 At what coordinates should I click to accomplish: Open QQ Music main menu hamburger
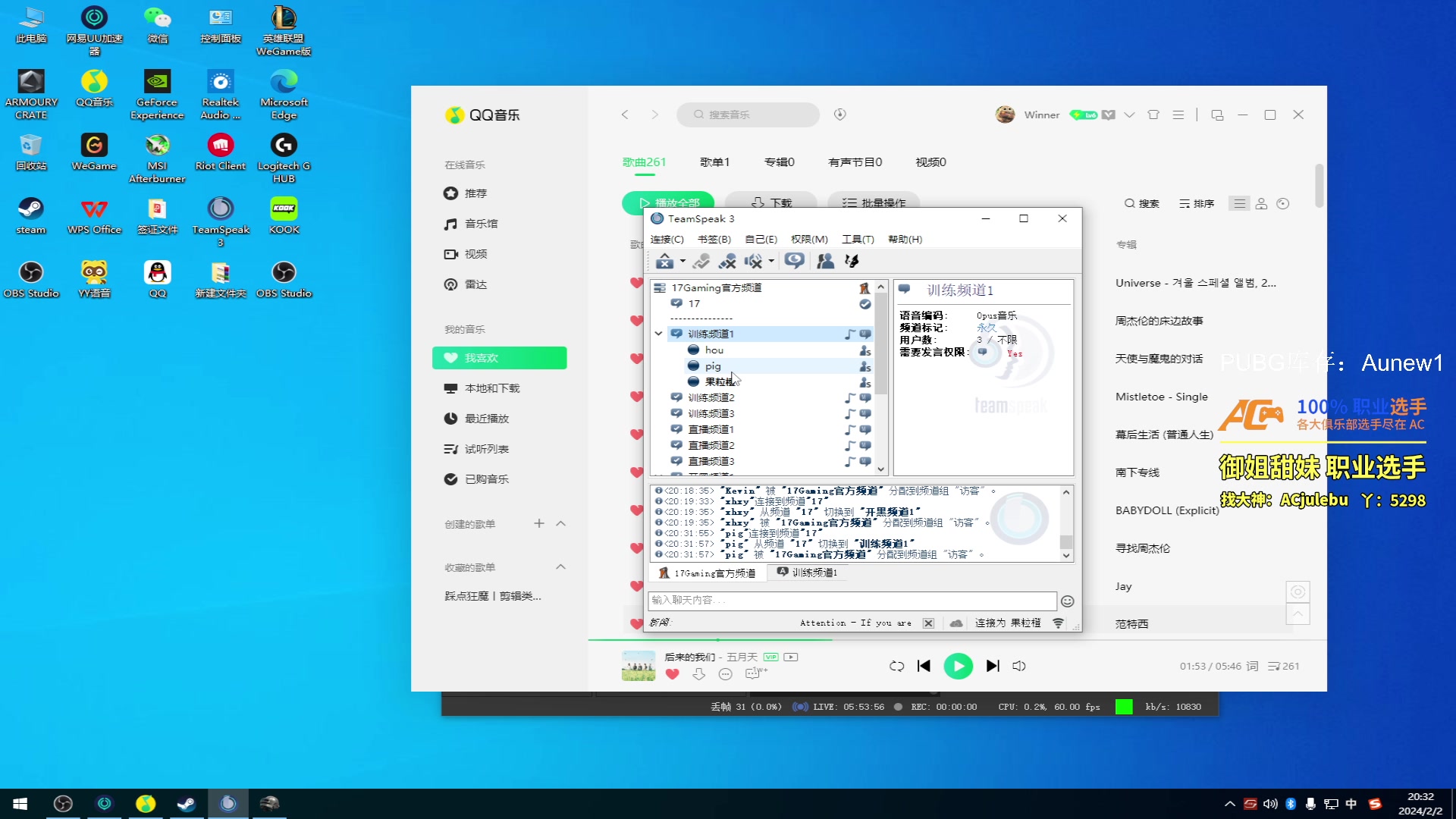(1178, 115)
